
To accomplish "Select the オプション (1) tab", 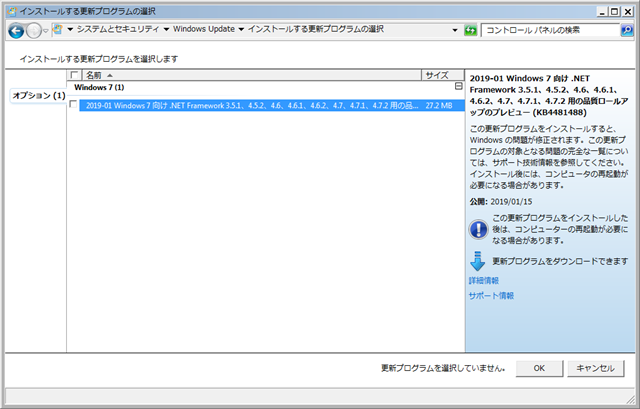I will [39, 96].
